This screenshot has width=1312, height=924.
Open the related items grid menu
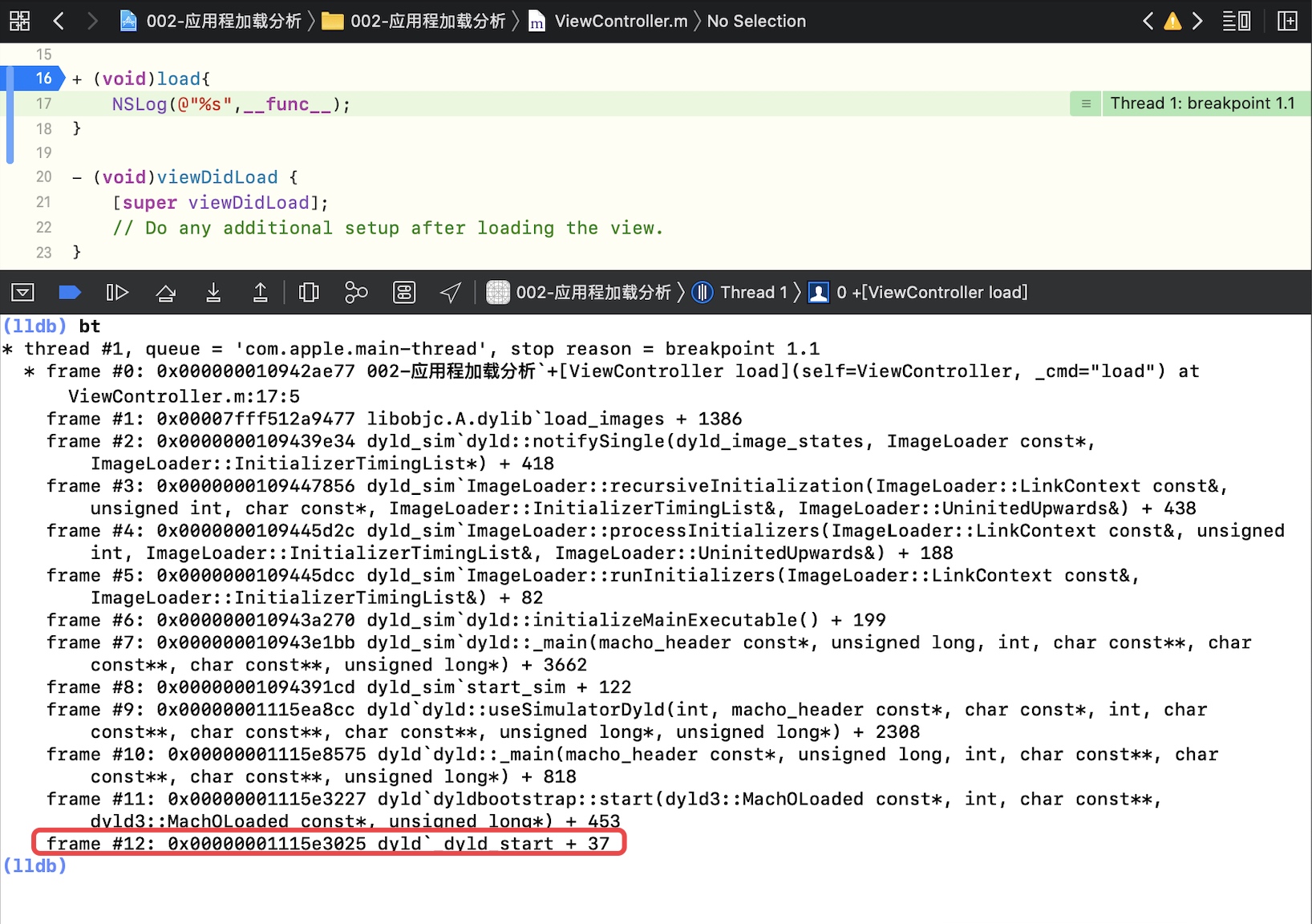19,21
